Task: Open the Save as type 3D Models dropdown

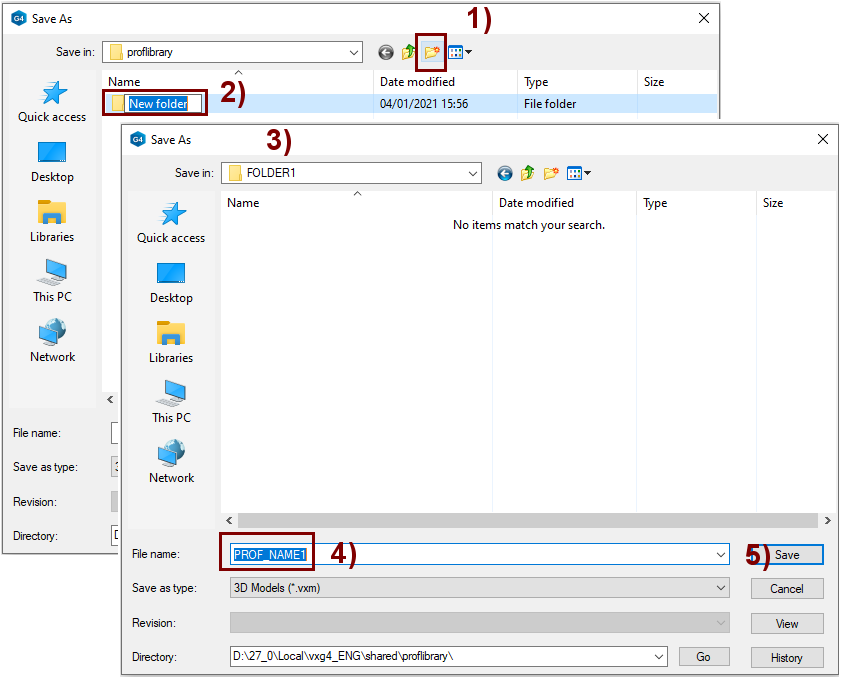Action: pyautogui.click(x=721, y=588)
